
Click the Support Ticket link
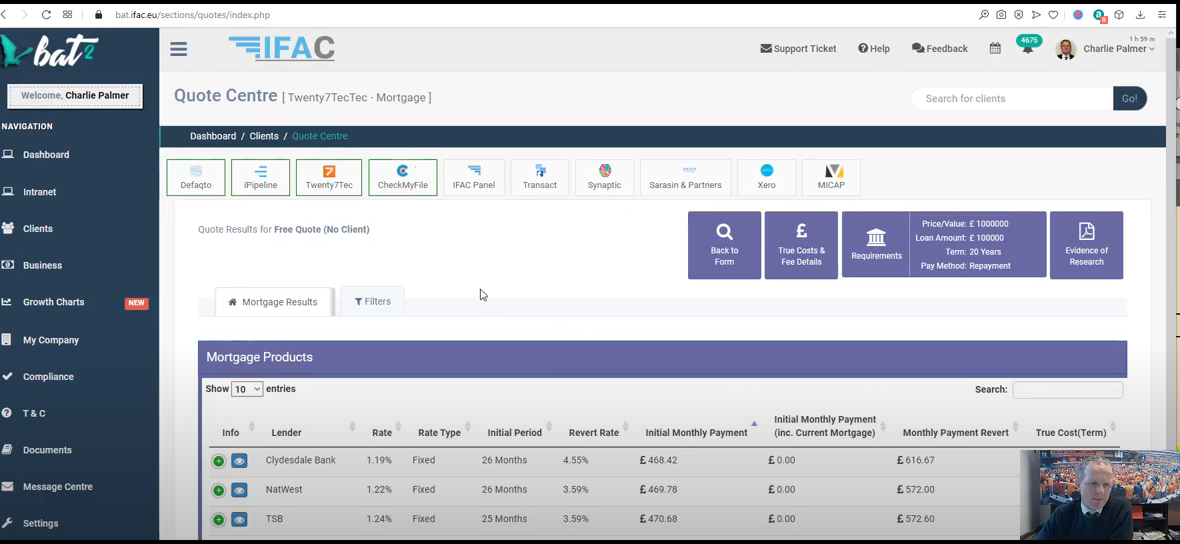[798, 49]
